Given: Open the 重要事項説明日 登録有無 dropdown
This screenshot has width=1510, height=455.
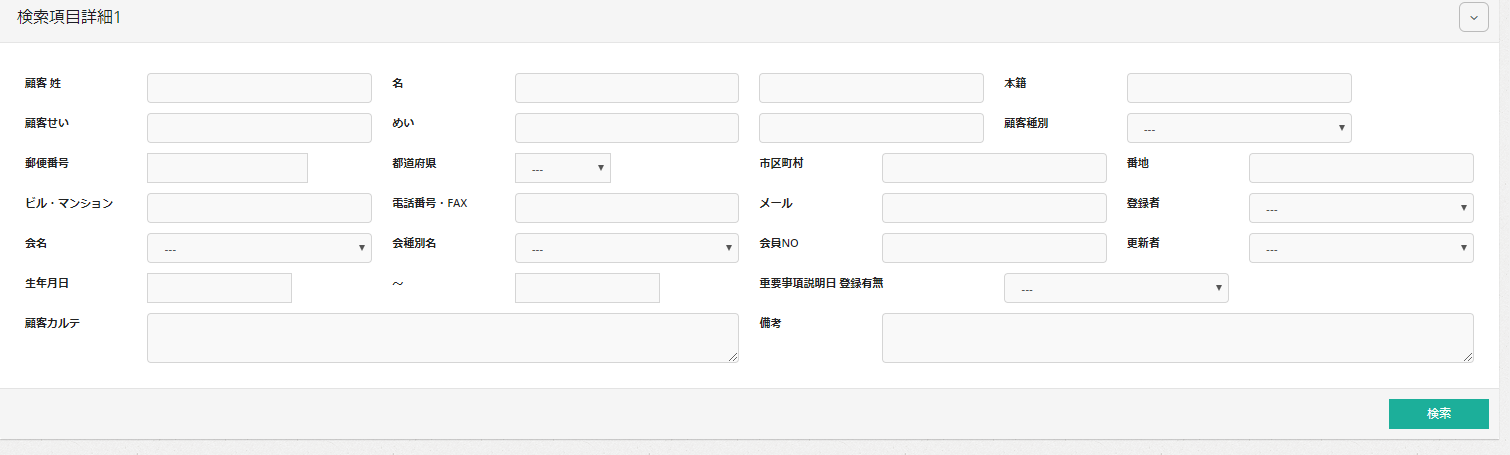Looking at the screenshot, I should [x=1115, y=288].
